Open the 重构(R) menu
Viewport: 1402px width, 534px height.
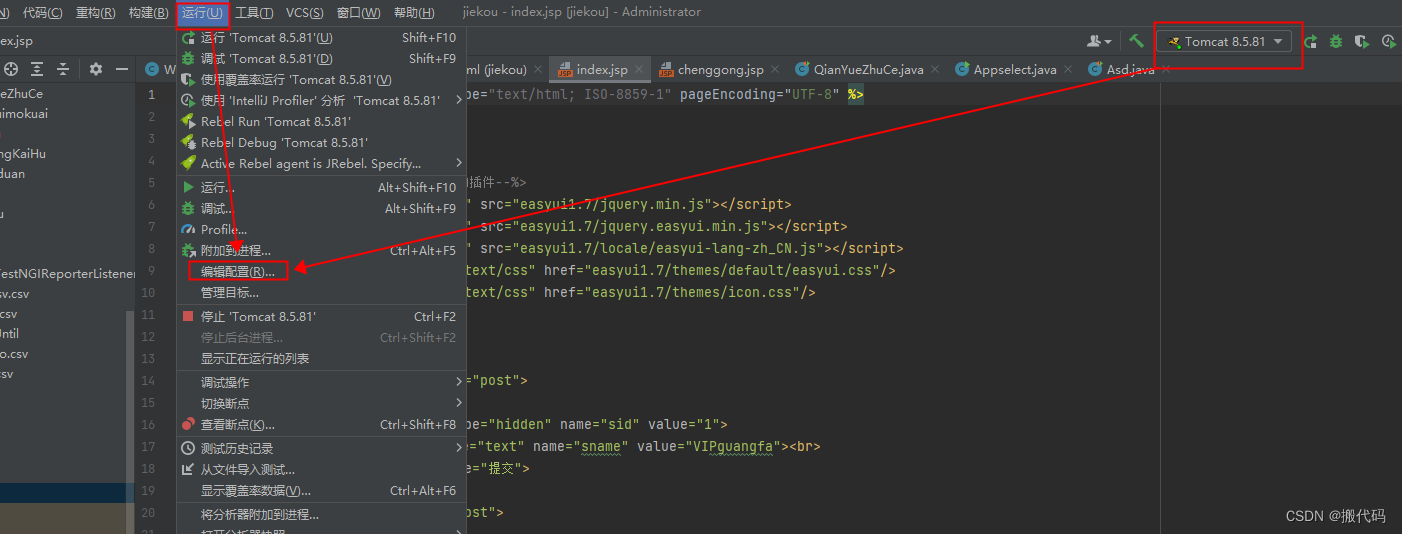pos(95,13)
